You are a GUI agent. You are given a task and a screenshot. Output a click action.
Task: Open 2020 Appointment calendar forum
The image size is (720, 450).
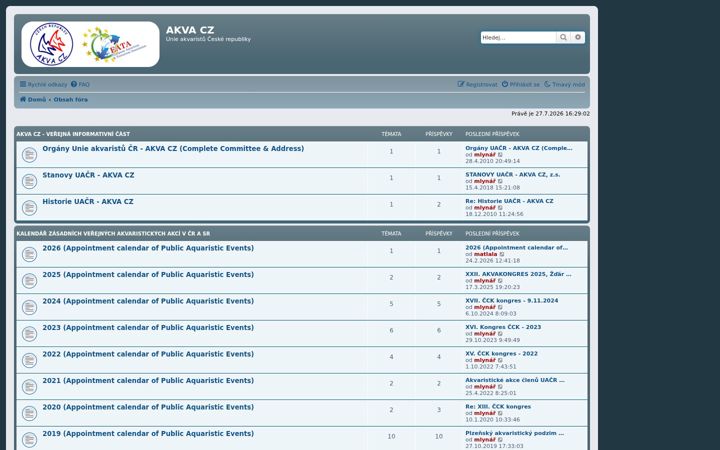[148, 407]
